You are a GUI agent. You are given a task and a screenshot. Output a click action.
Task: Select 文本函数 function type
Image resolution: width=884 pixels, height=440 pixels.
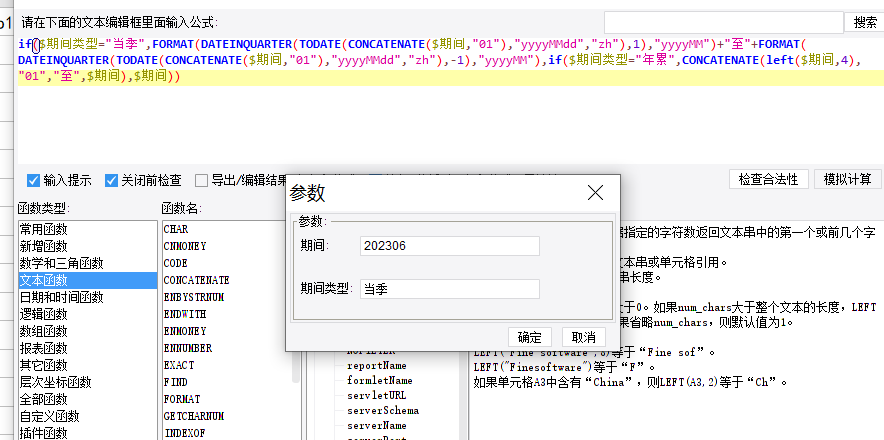[87, 280]
